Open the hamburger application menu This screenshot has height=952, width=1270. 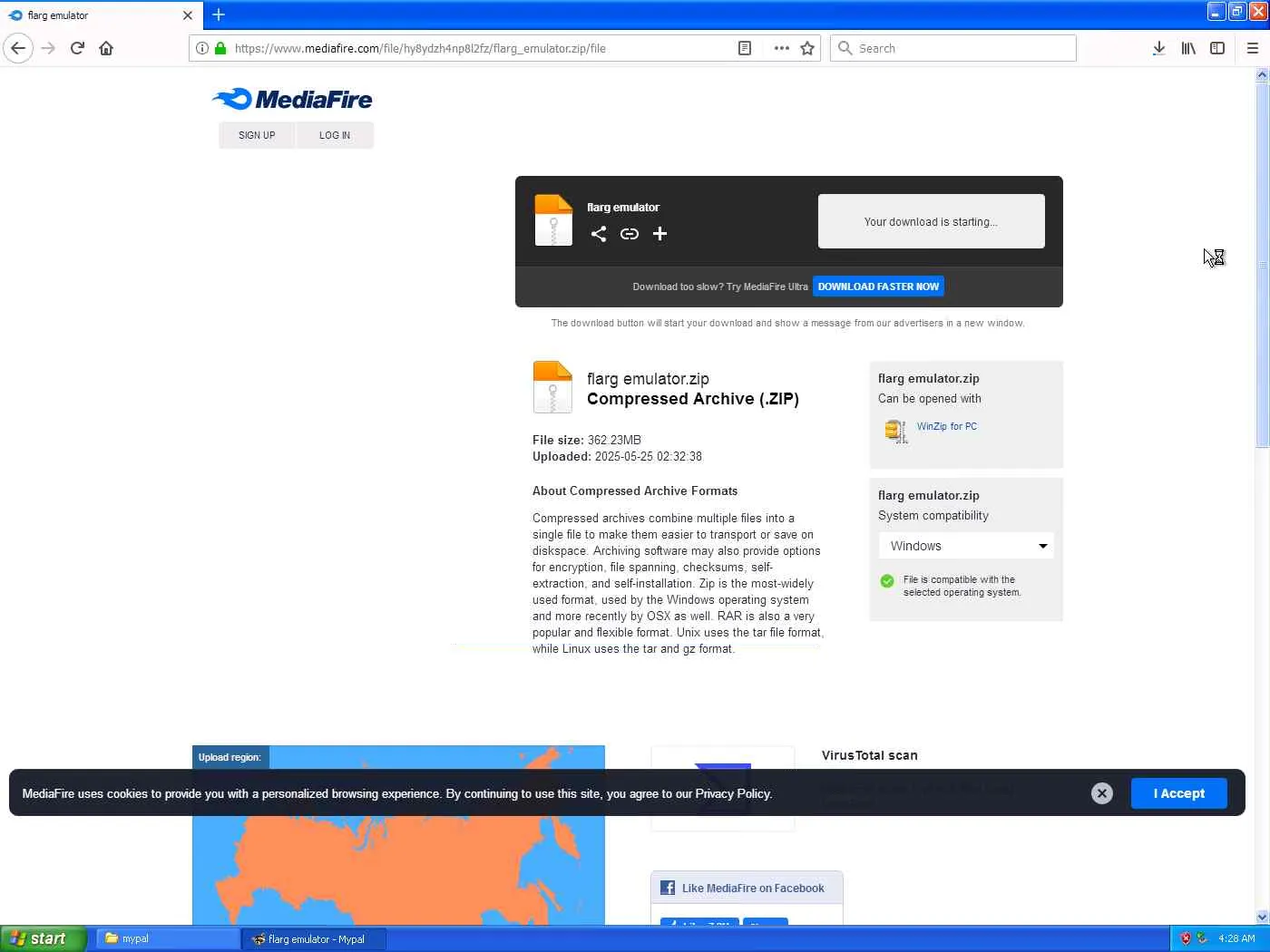click(1253, 48)
